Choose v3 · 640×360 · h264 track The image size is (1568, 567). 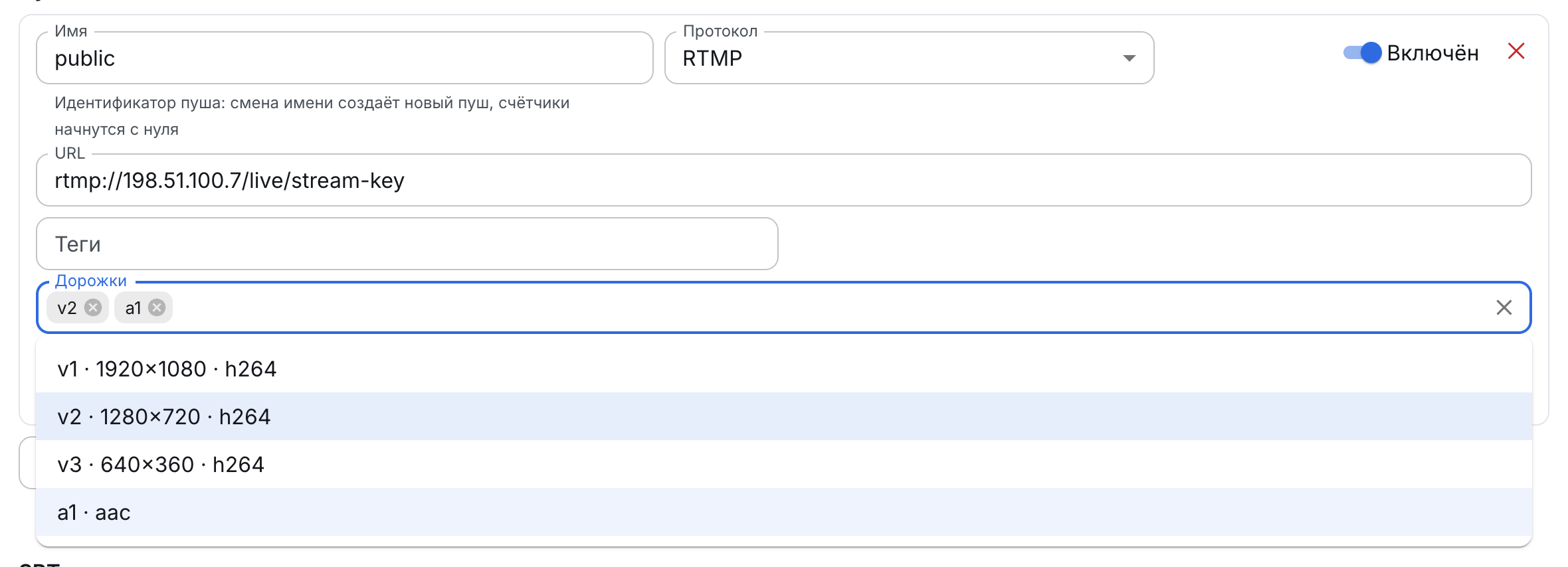(784, 464)
